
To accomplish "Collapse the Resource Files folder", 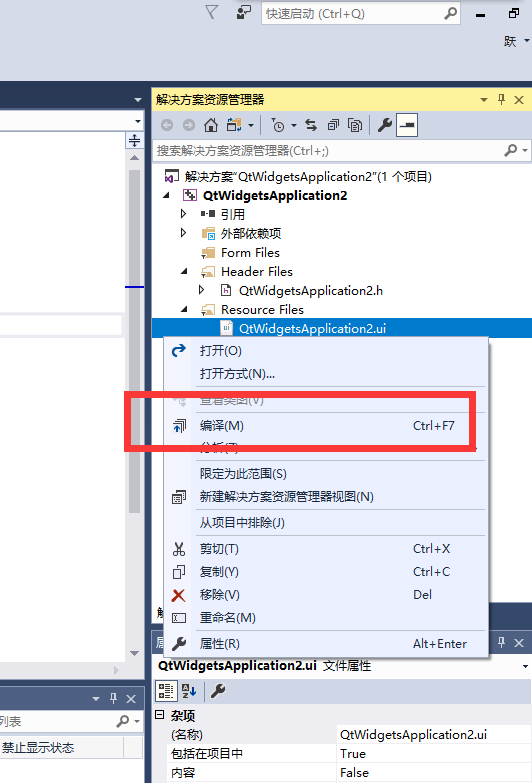I will [x=184, y=310].
